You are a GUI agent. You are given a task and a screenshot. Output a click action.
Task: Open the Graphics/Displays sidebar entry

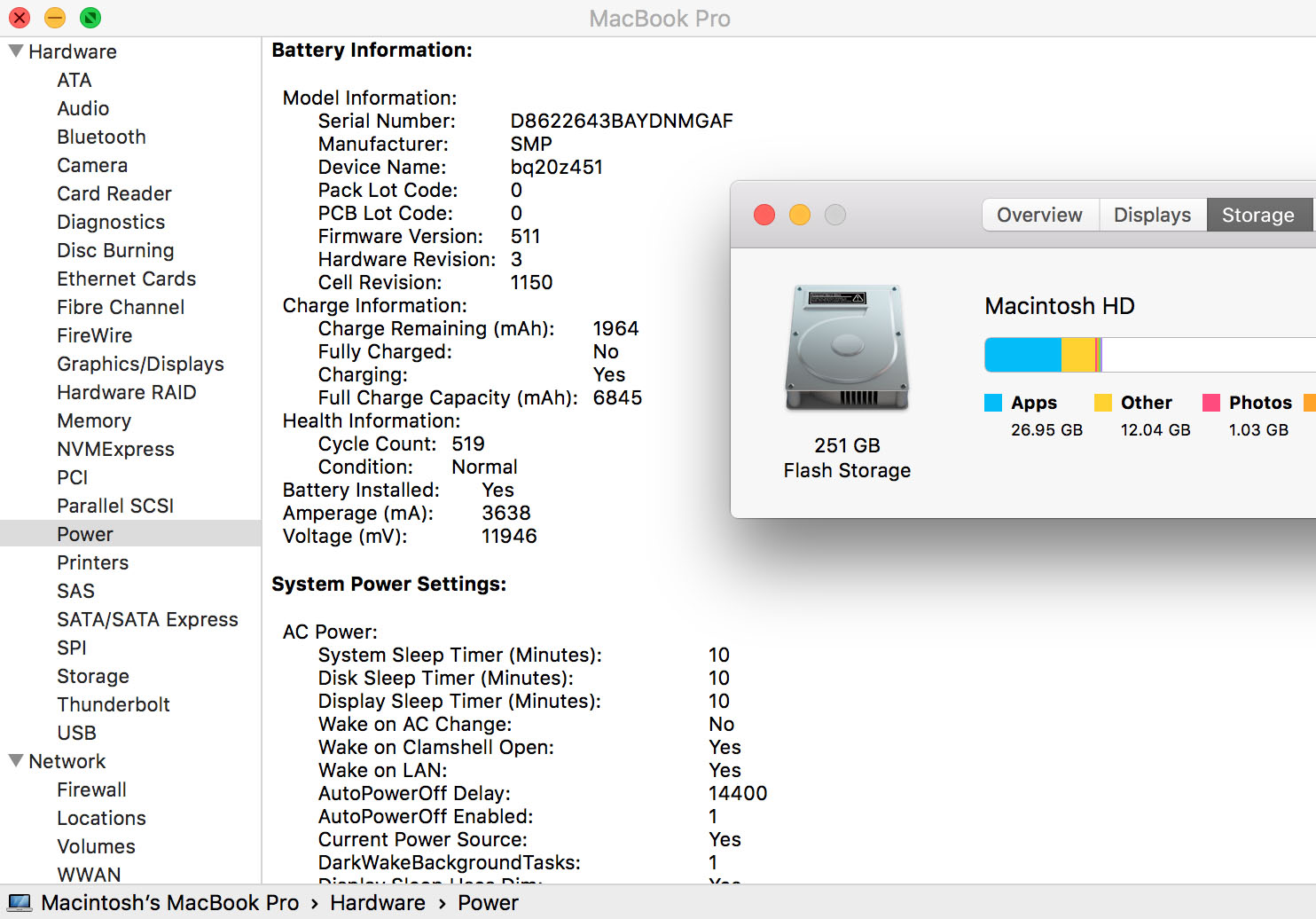(x=140, y=364)
